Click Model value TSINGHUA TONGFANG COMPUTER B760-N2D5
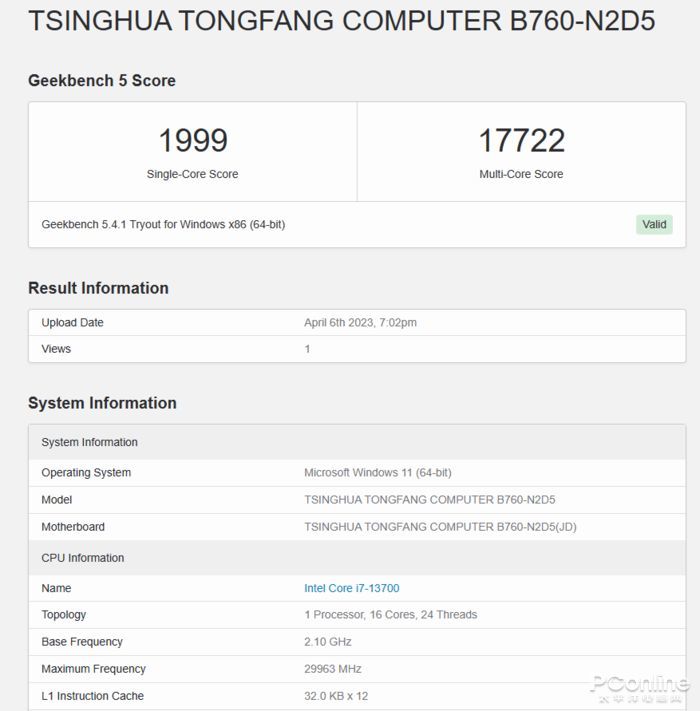This screenshot has width=700, height=711. click(429, 500)
